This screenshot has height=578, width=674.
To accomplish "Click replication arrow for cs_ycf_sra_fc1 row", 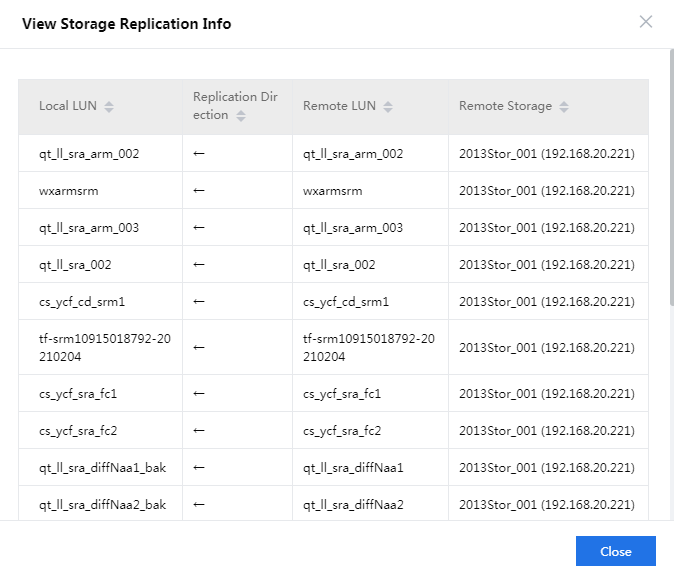I will [199, 394].
